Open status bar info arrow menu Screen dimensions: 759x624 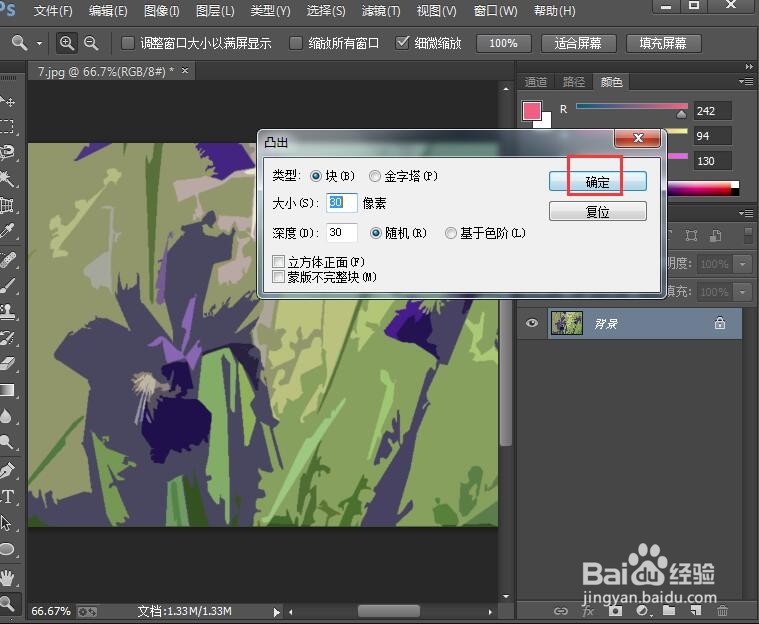276,612
